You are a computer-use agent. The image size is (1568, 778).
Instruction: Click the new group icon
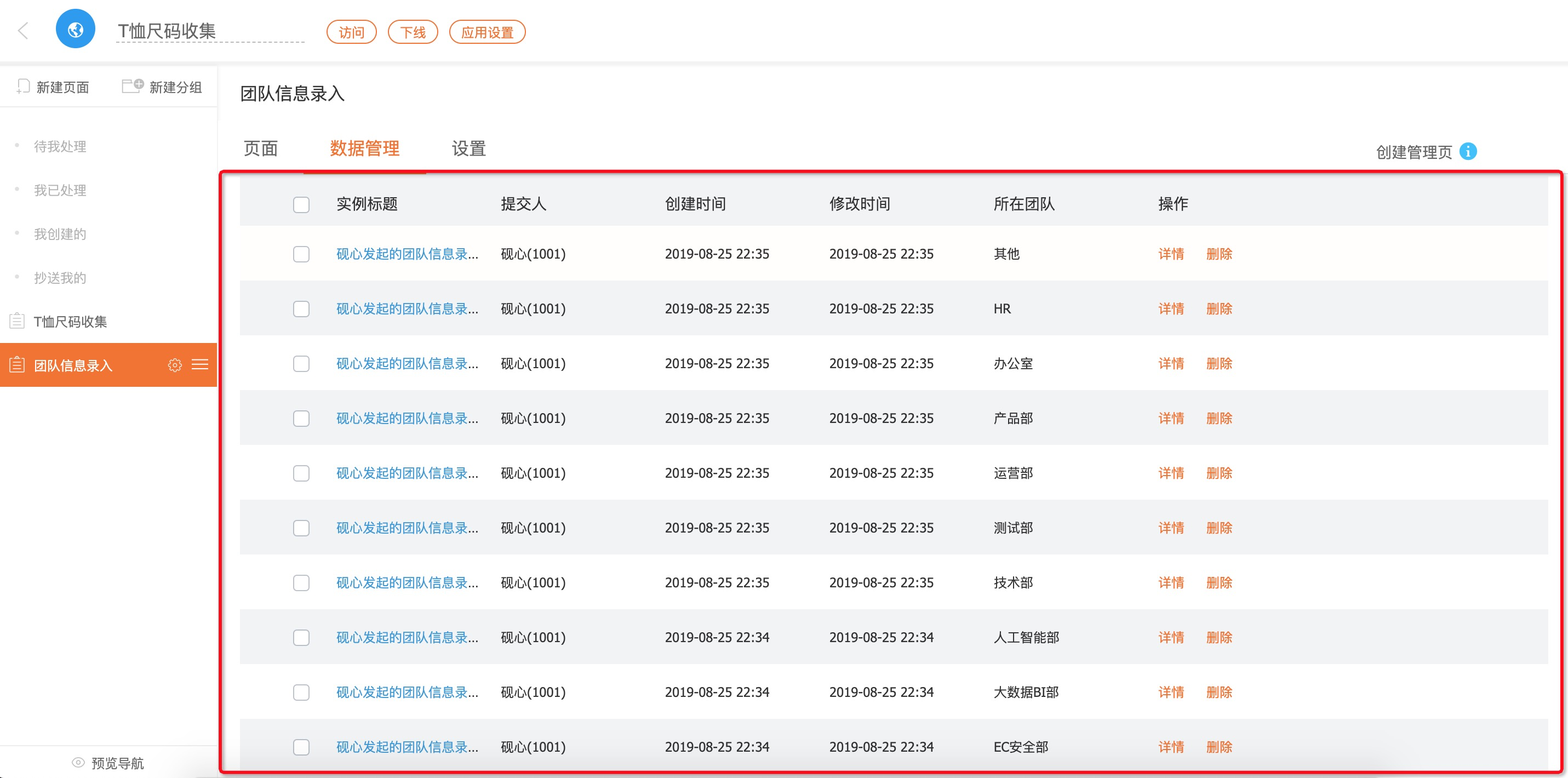tap(132, 86)
